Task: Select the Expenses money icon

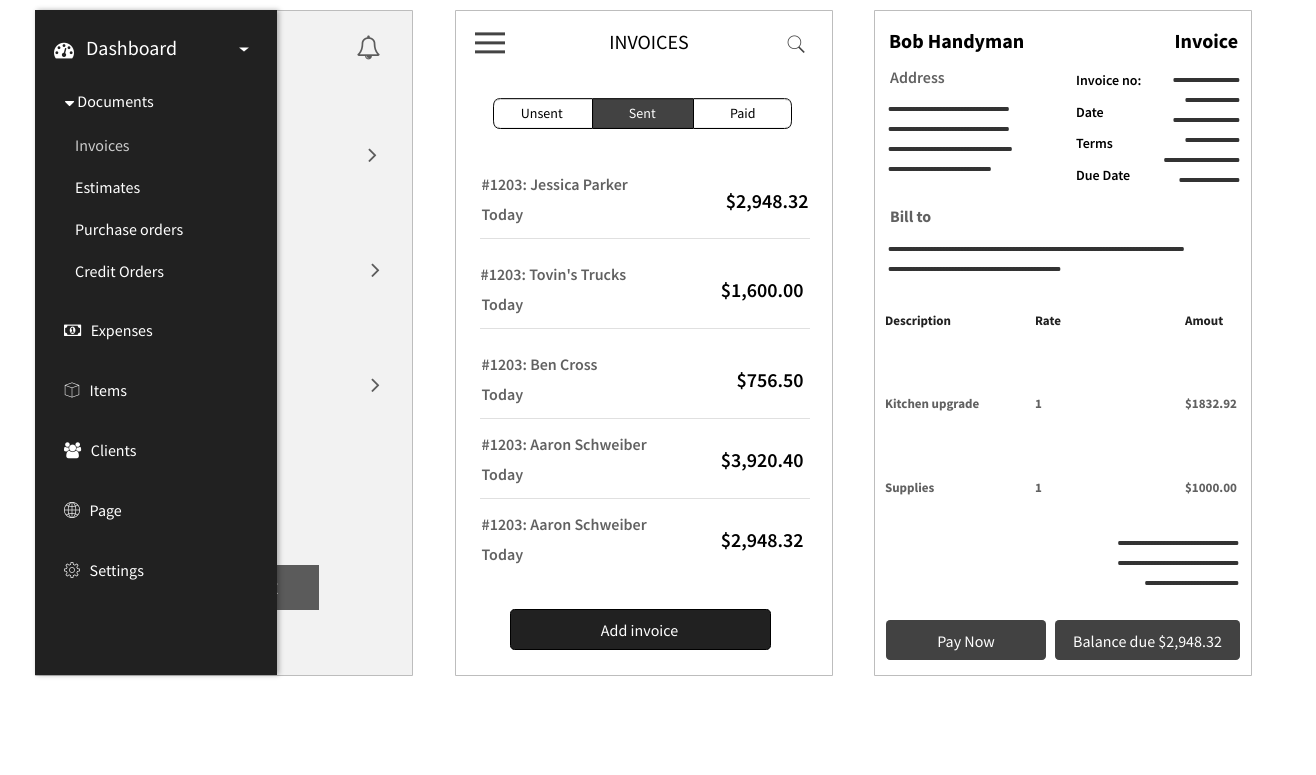Action: [x=72, y=330]
